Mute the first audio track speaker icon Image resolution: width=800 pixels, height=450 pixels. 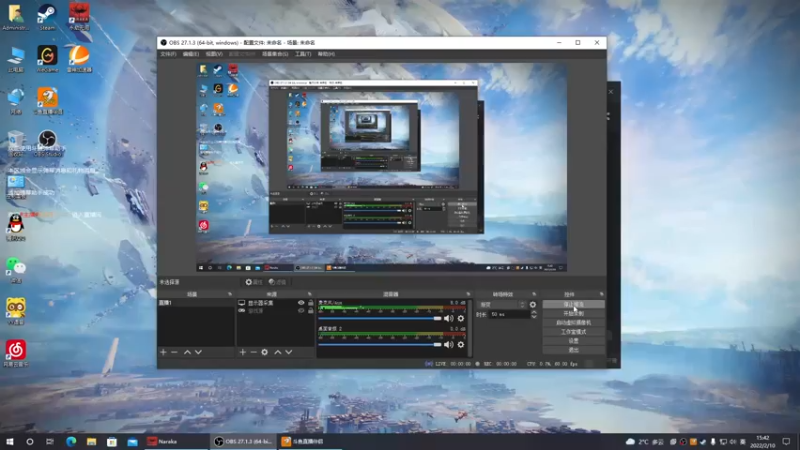click(448, 318)
